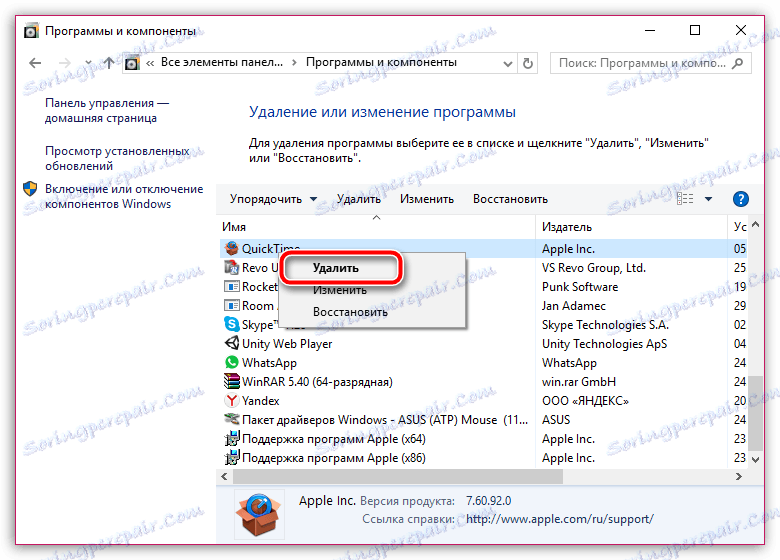Select Поддержка программ Apple (x86) entry
The height and width of the screenshot is (560, 780).
pyautogui.click(x=334, y=458)
